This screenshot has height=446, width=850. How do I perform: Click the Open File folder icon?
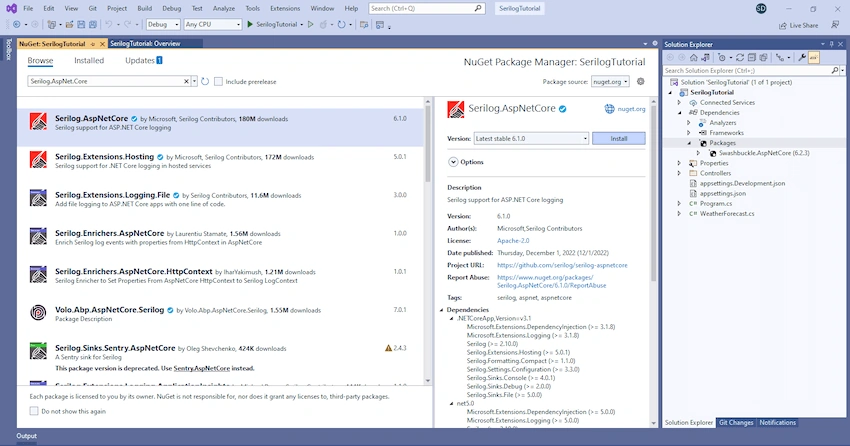click(x=69, y=24)
